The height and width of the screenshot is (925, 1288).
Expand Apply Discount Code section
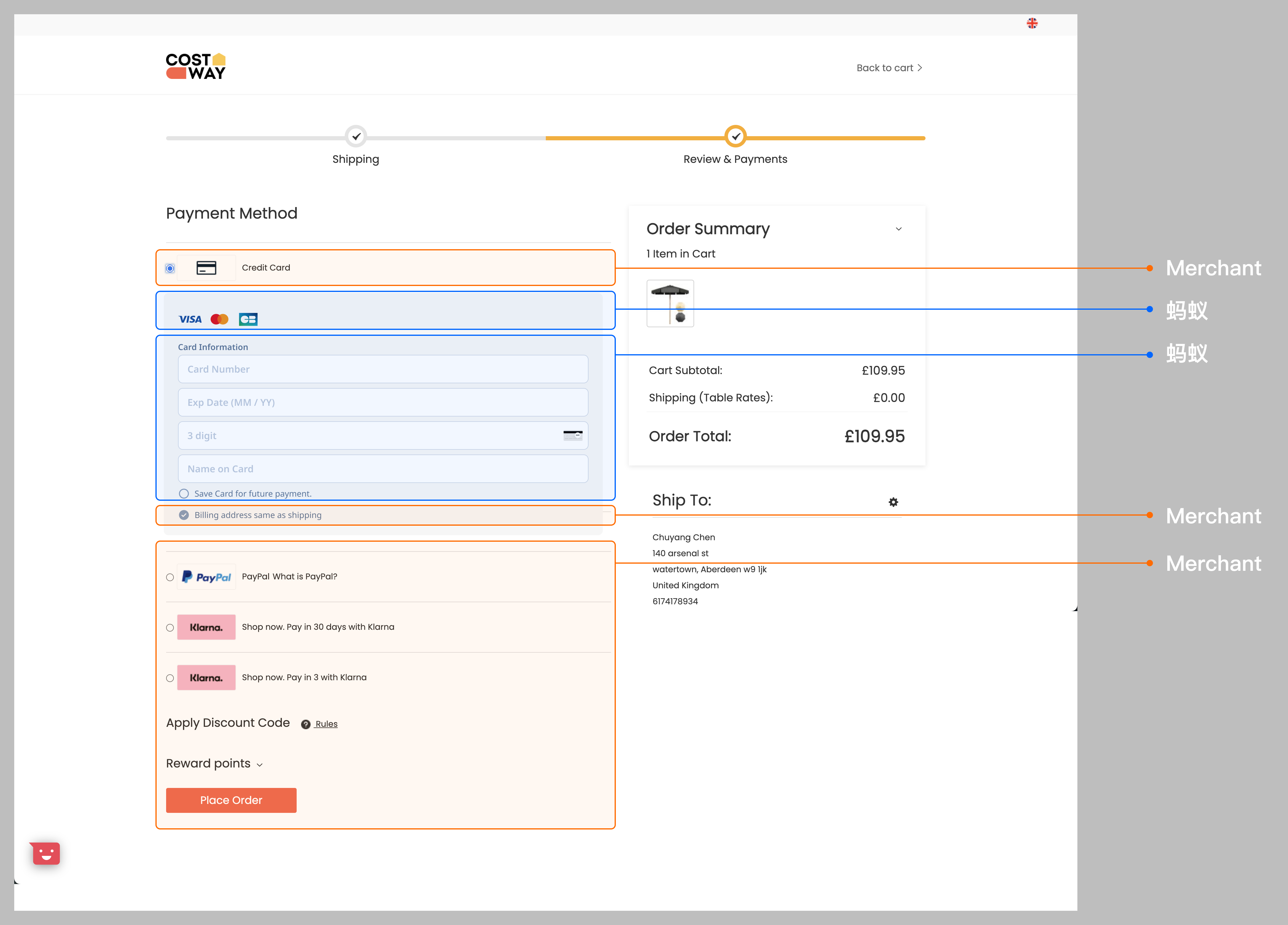pyautogui.click(x=228, y=723)
